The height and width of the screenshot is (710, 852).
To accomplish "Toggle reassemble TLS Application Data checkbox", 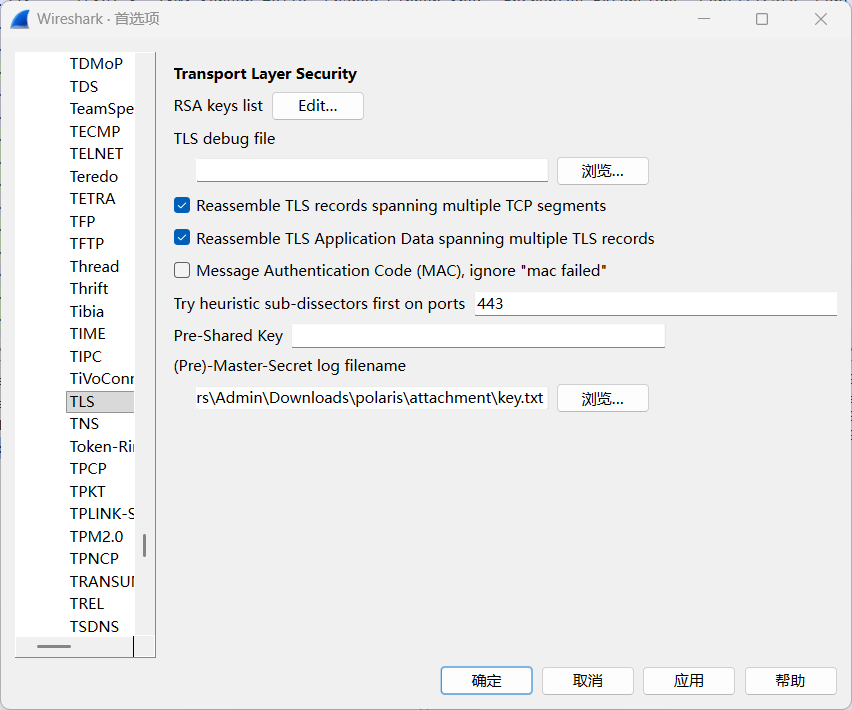I will coord(182,239).
